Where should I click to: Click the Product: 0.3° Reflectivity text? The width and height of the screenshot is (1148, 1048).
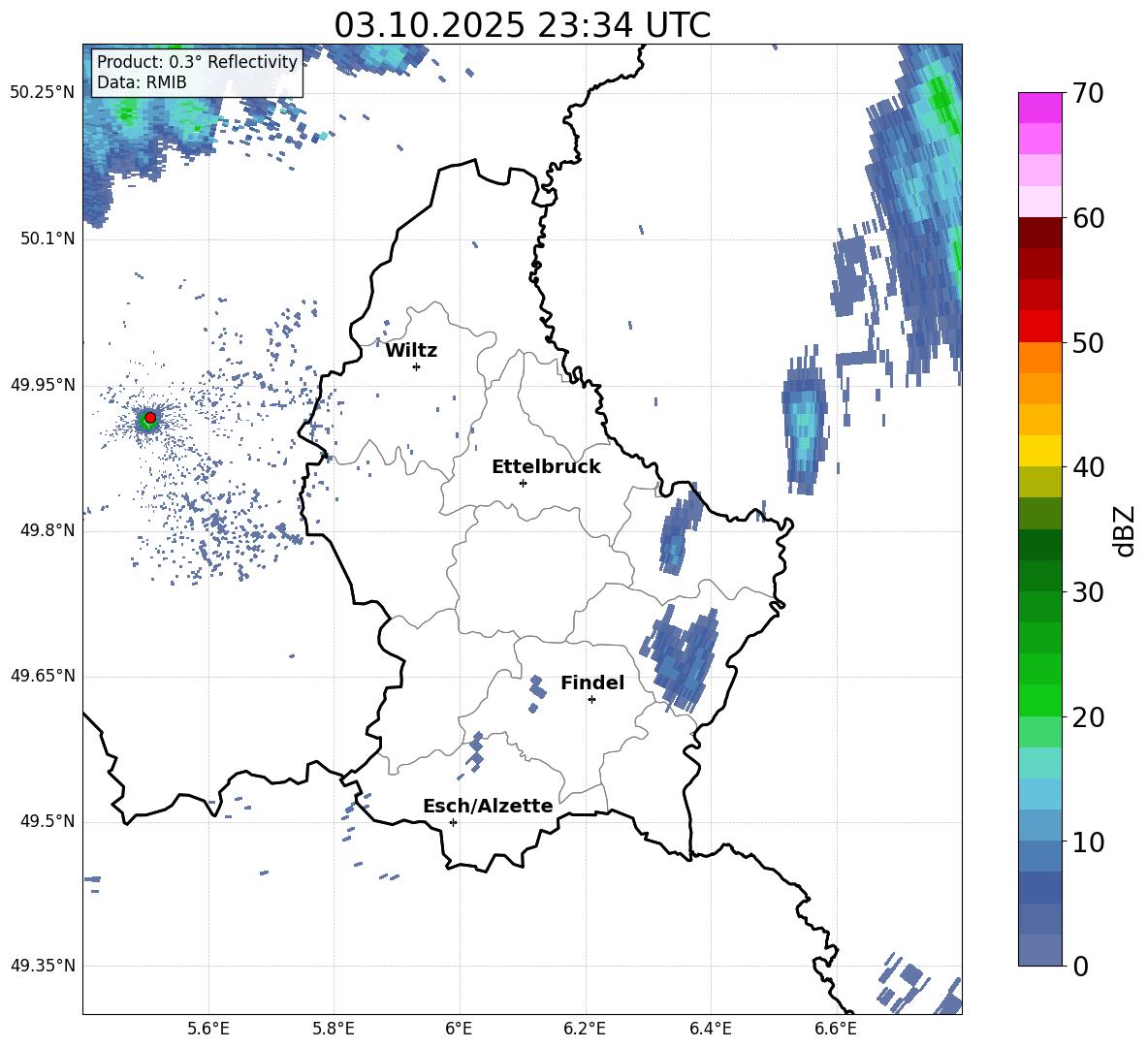[x=197, y=61]
